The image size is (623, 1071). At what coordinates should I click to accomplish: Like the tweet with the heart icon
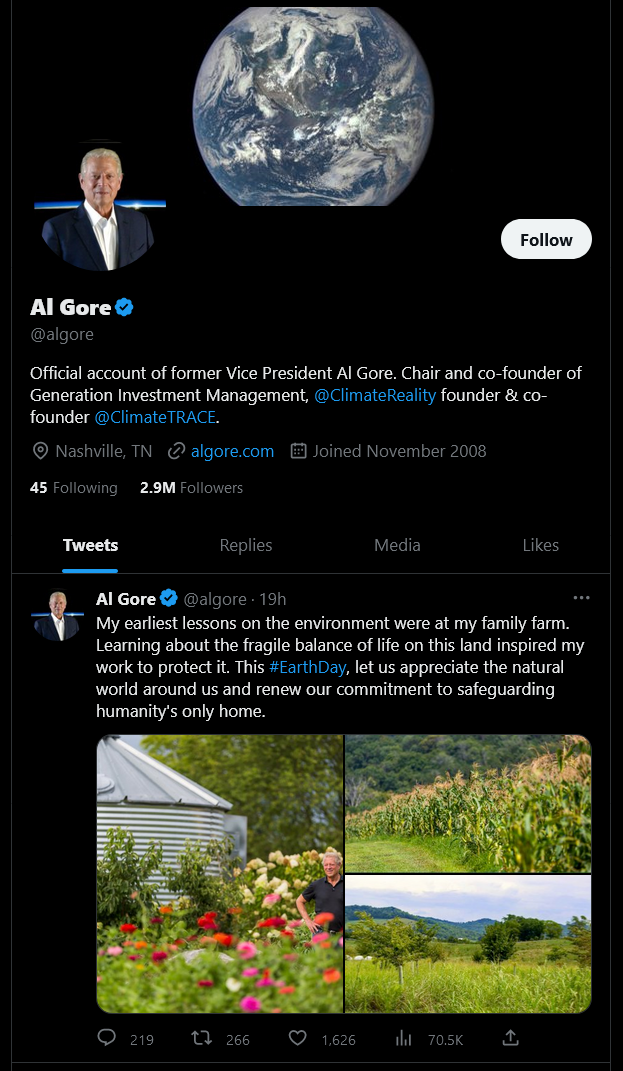point(297,1039)
